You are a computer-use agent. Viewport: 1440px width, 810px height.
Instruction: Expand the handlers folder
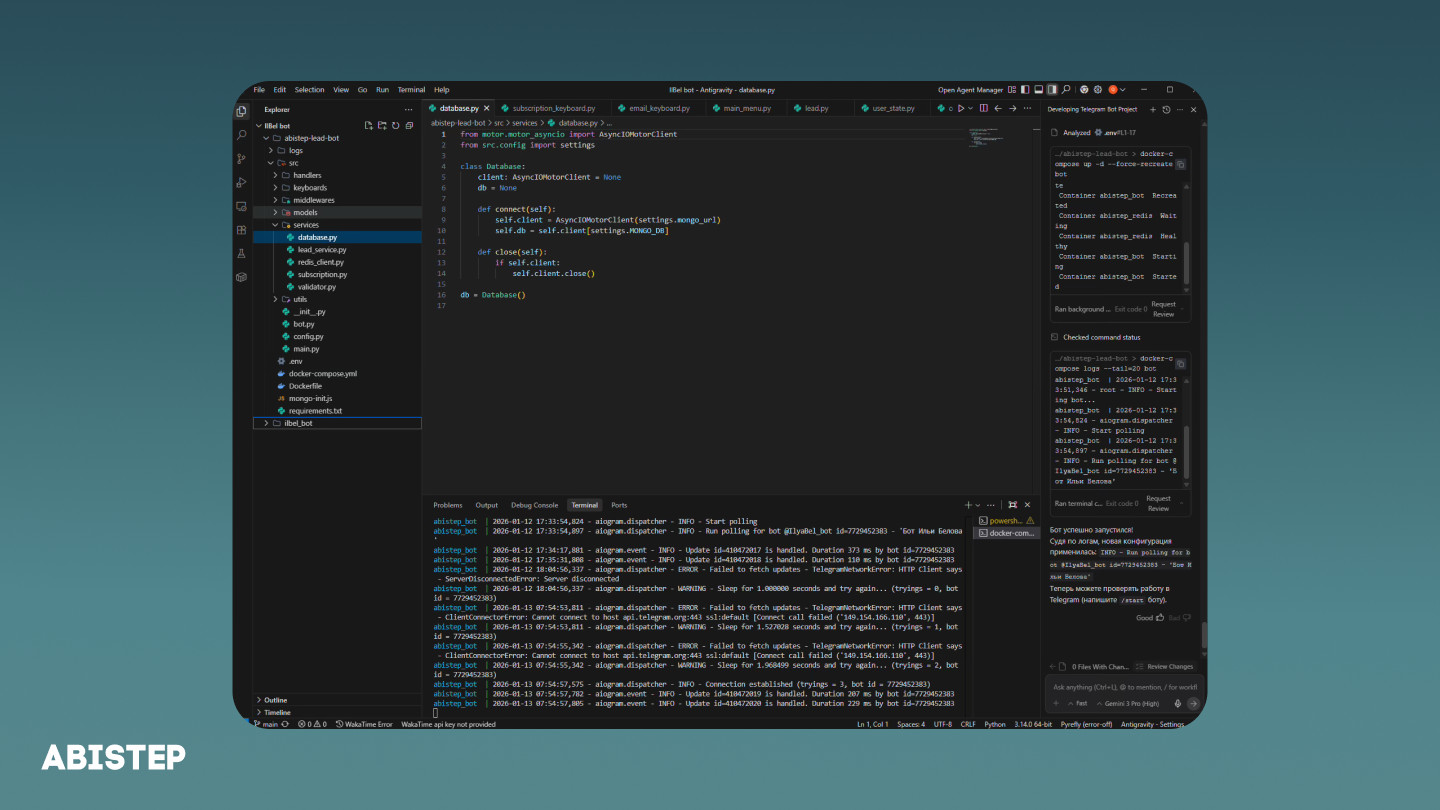[x=307, y=175]
